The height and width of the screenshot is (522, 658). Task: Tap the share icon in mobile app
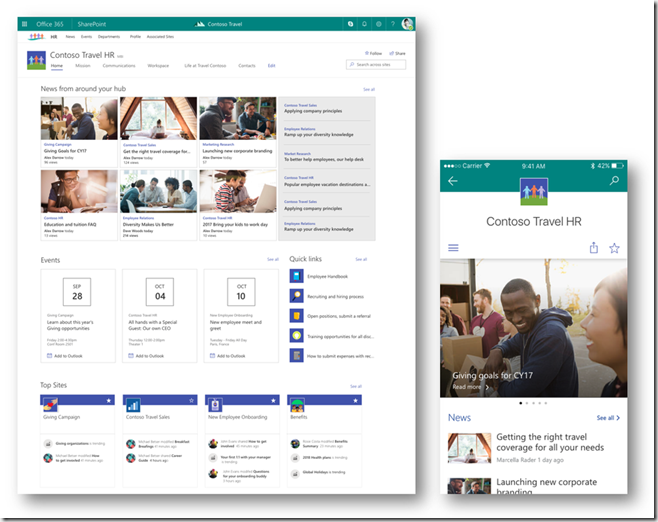coord(593,248)
